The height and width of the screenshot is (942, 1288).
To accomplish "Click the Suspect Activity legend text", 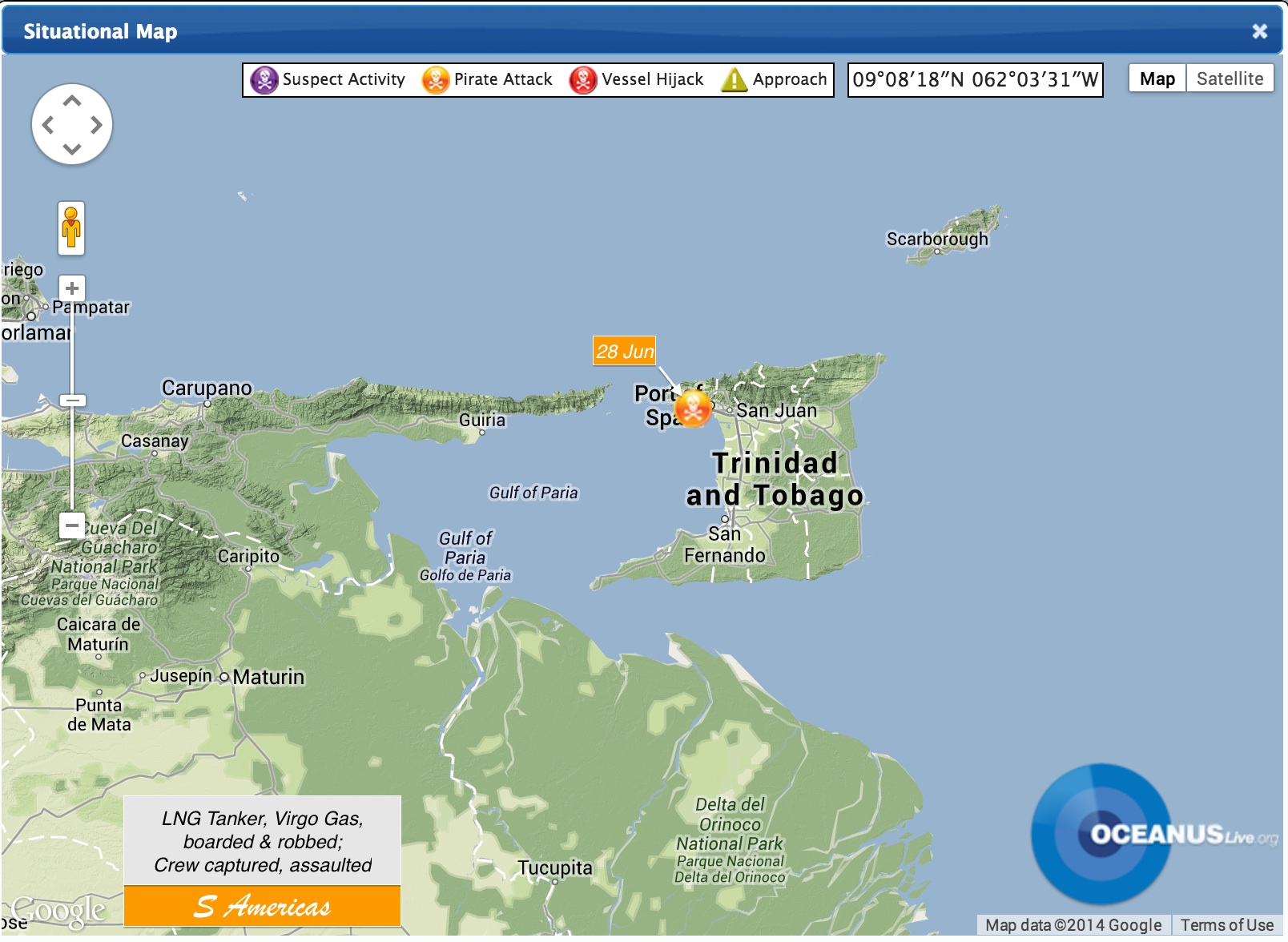I will click(344, 79).
